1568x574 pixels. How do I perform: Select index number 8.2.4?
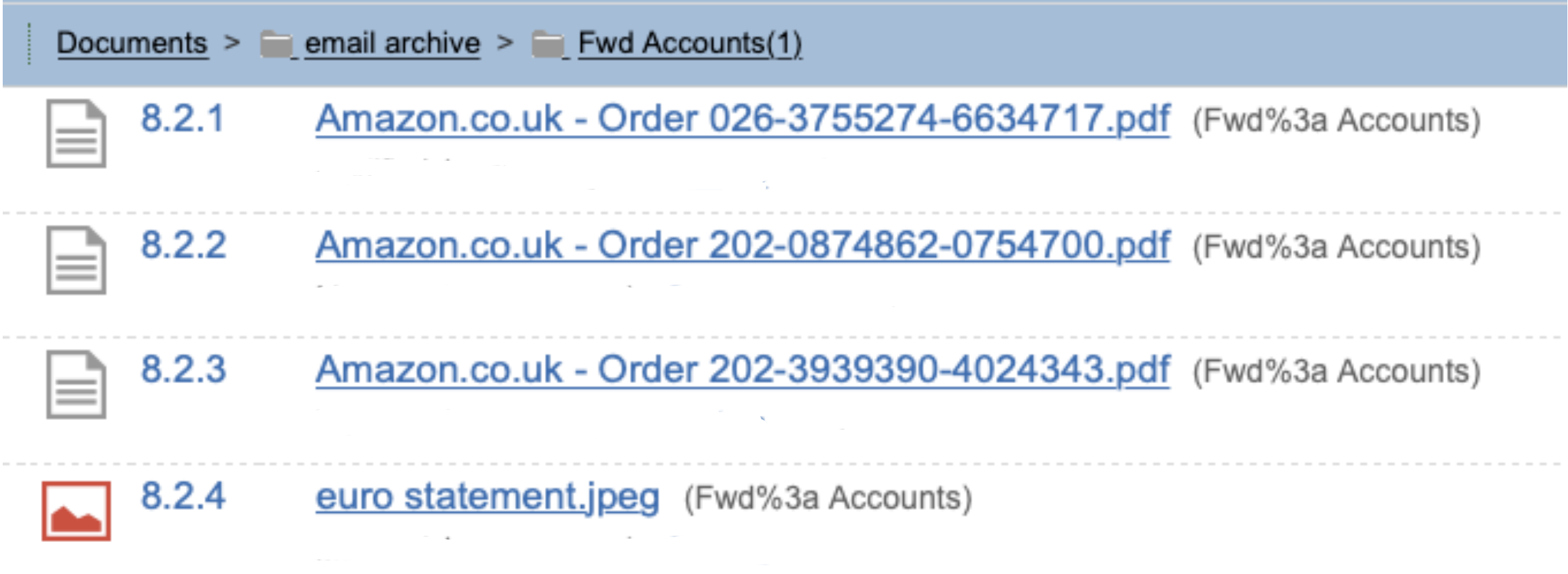pyautogui.click(x=183, y=496)
